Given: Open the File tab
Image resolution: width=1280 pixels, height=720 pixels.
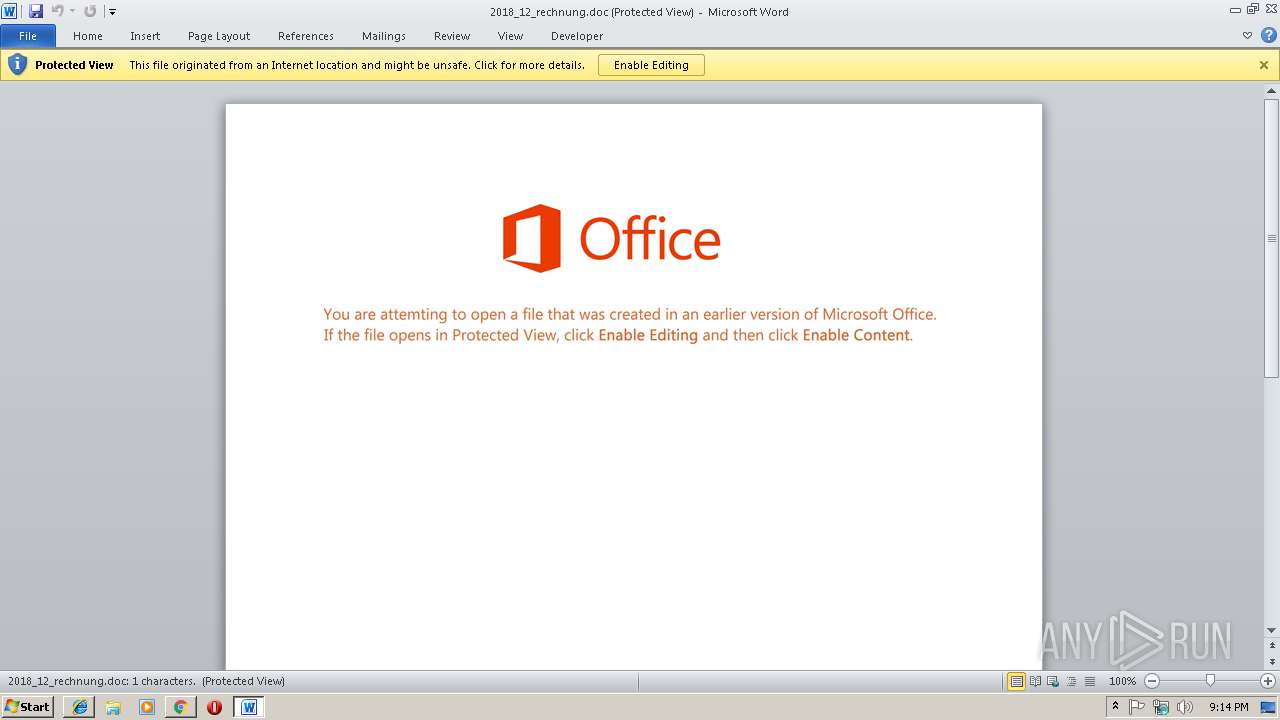Looking at the screenshot, I should point(28,36).
